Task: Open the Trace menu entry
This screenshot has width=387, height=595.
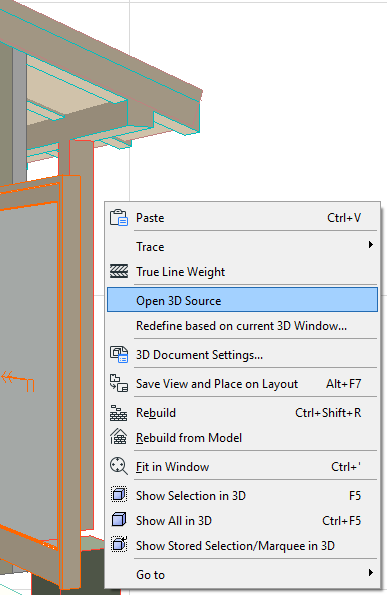Action: (x=242, y=247)
